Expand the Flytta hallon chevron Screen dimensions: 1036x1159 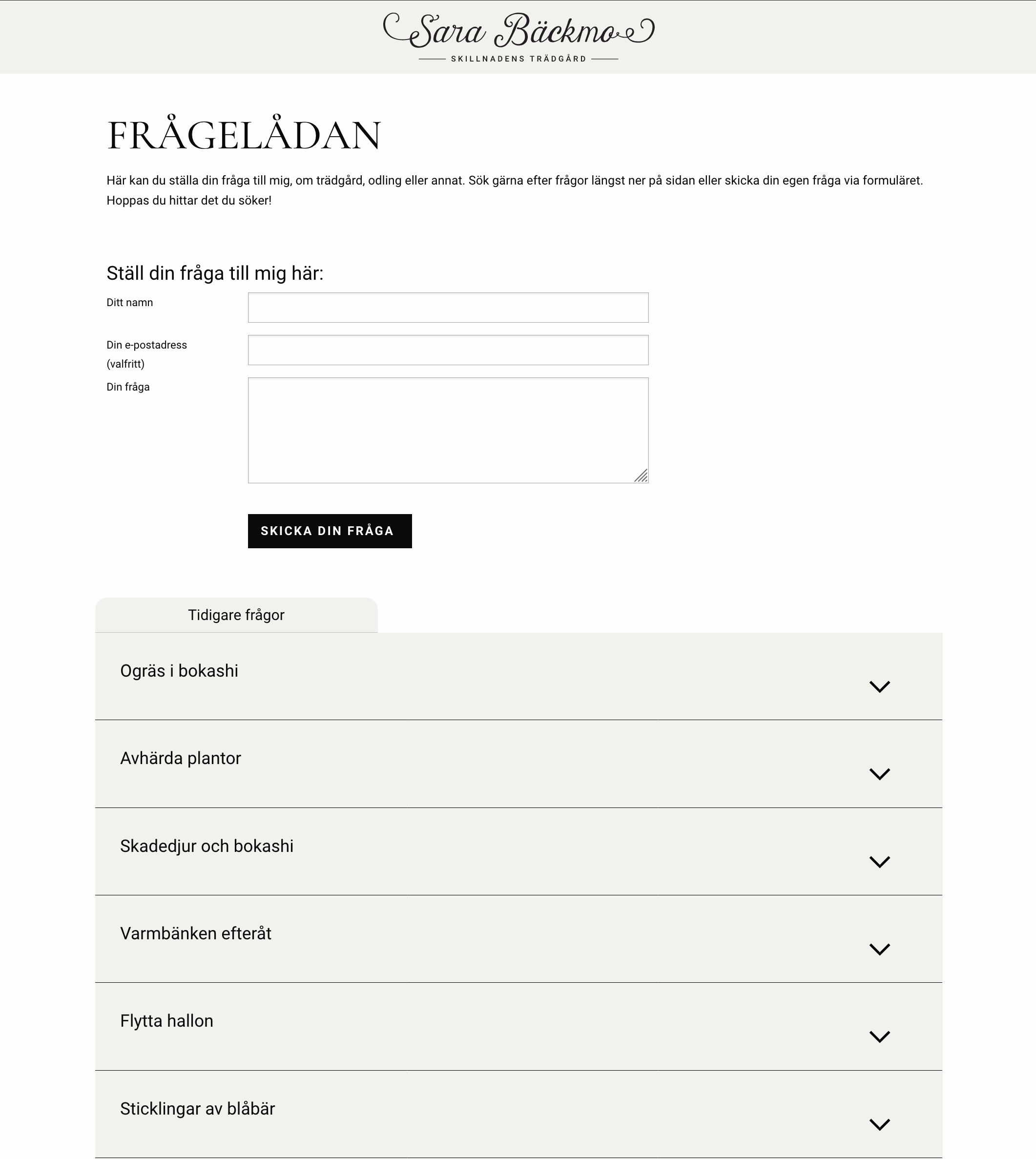[x=879, y=1036]
